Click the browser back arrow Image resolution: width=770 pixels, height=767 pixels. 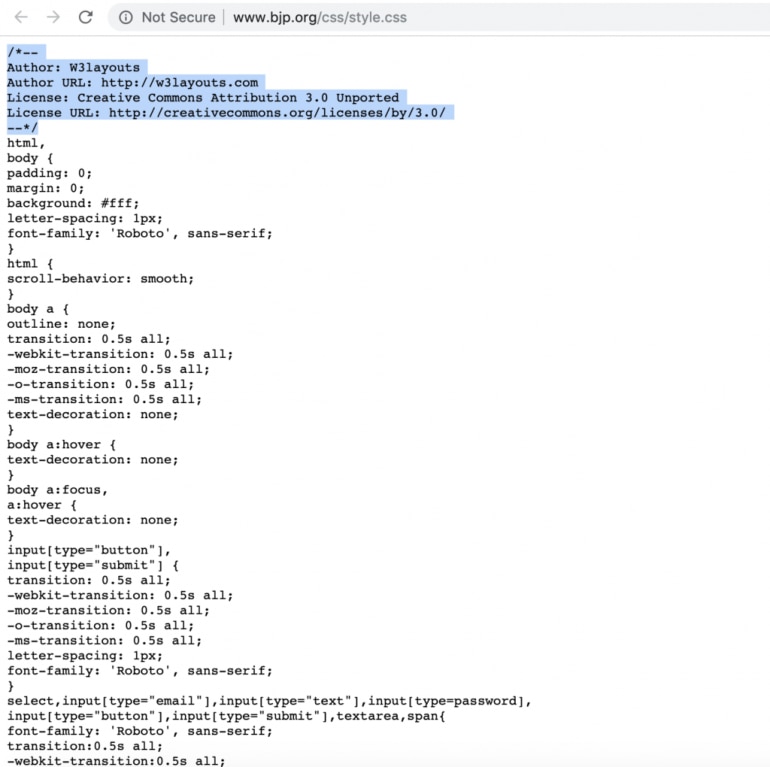pos(21,17)
